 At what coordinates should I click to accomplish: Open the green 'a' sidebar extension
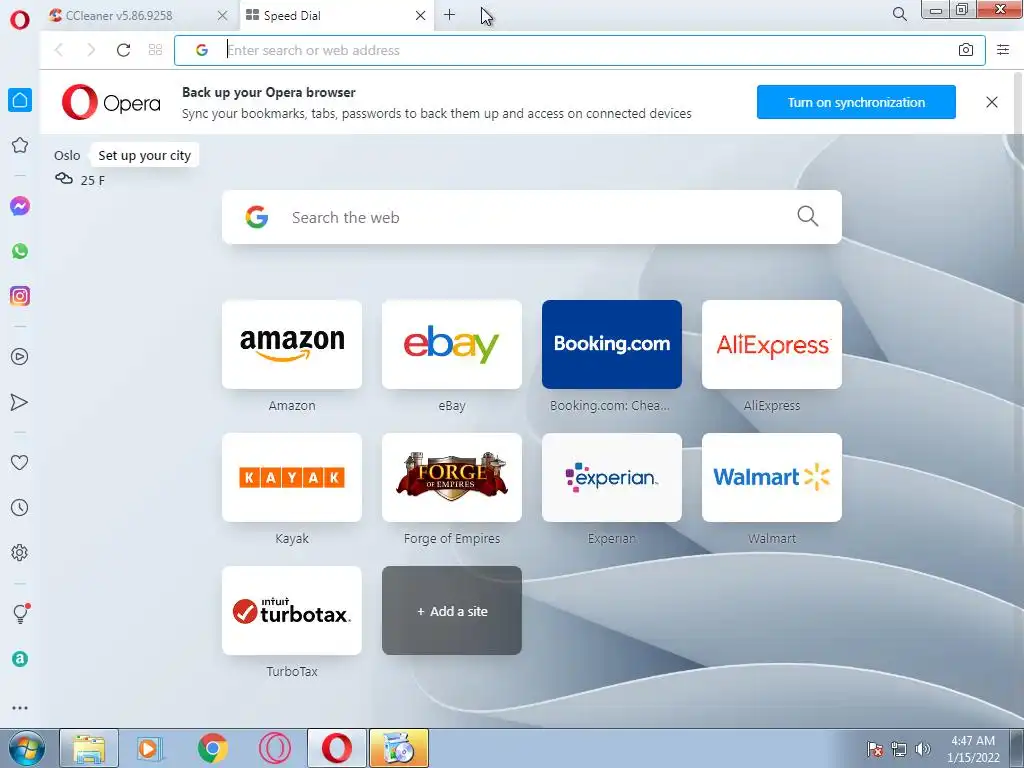[20, 659]
